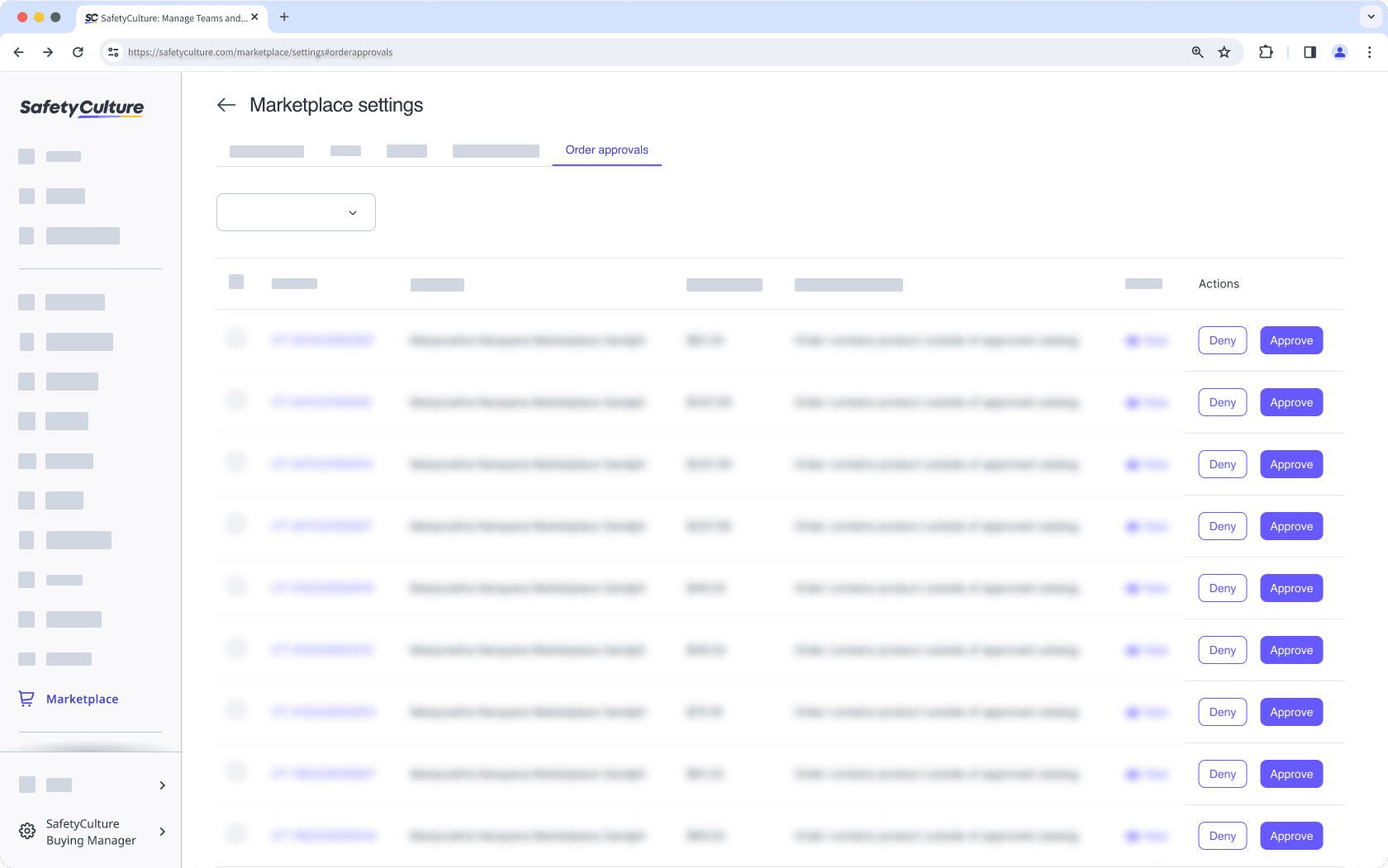Open the side panel icon in browser toolbar
This screenshot has width=1388, height=868.
[1310, 51]
